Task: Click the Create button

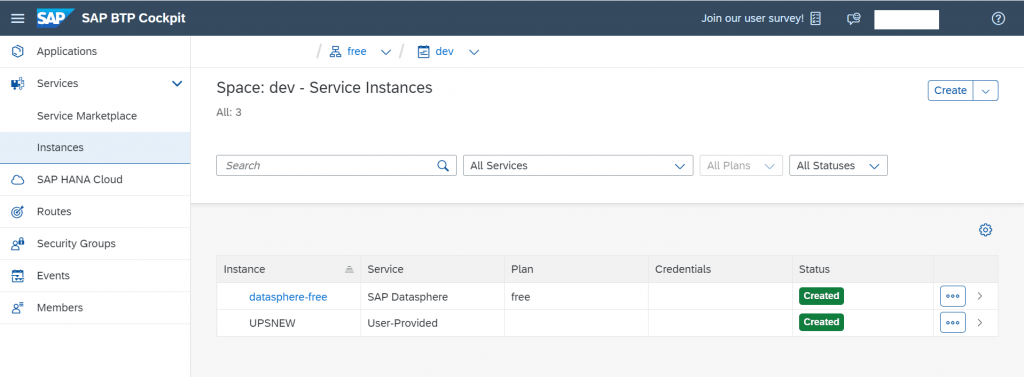Action: 950,91
